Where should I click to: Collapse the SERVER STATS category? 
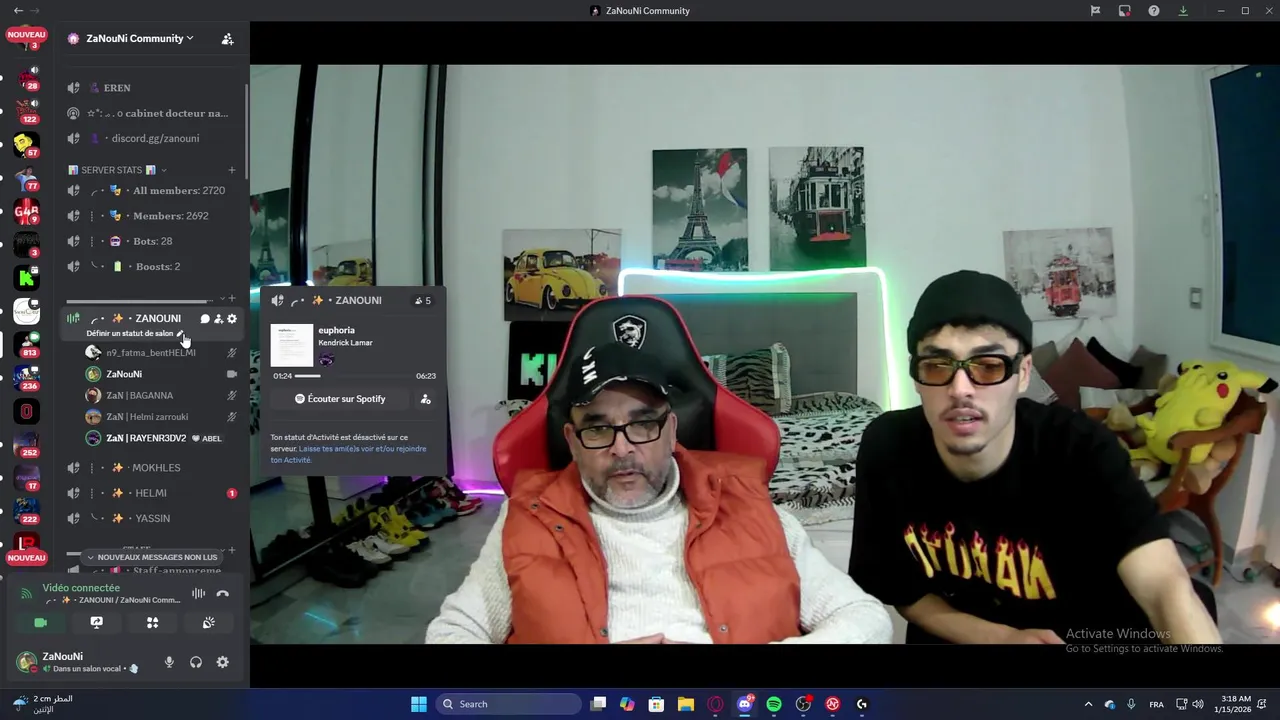(x=117, y=170)
